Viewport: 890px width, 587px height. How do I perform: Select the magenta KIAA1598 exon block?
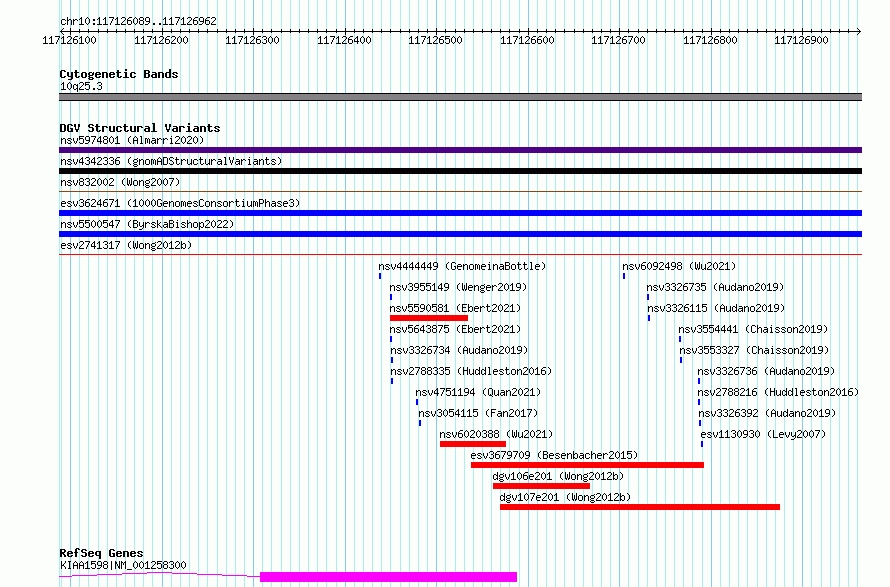tap(388, 577)
